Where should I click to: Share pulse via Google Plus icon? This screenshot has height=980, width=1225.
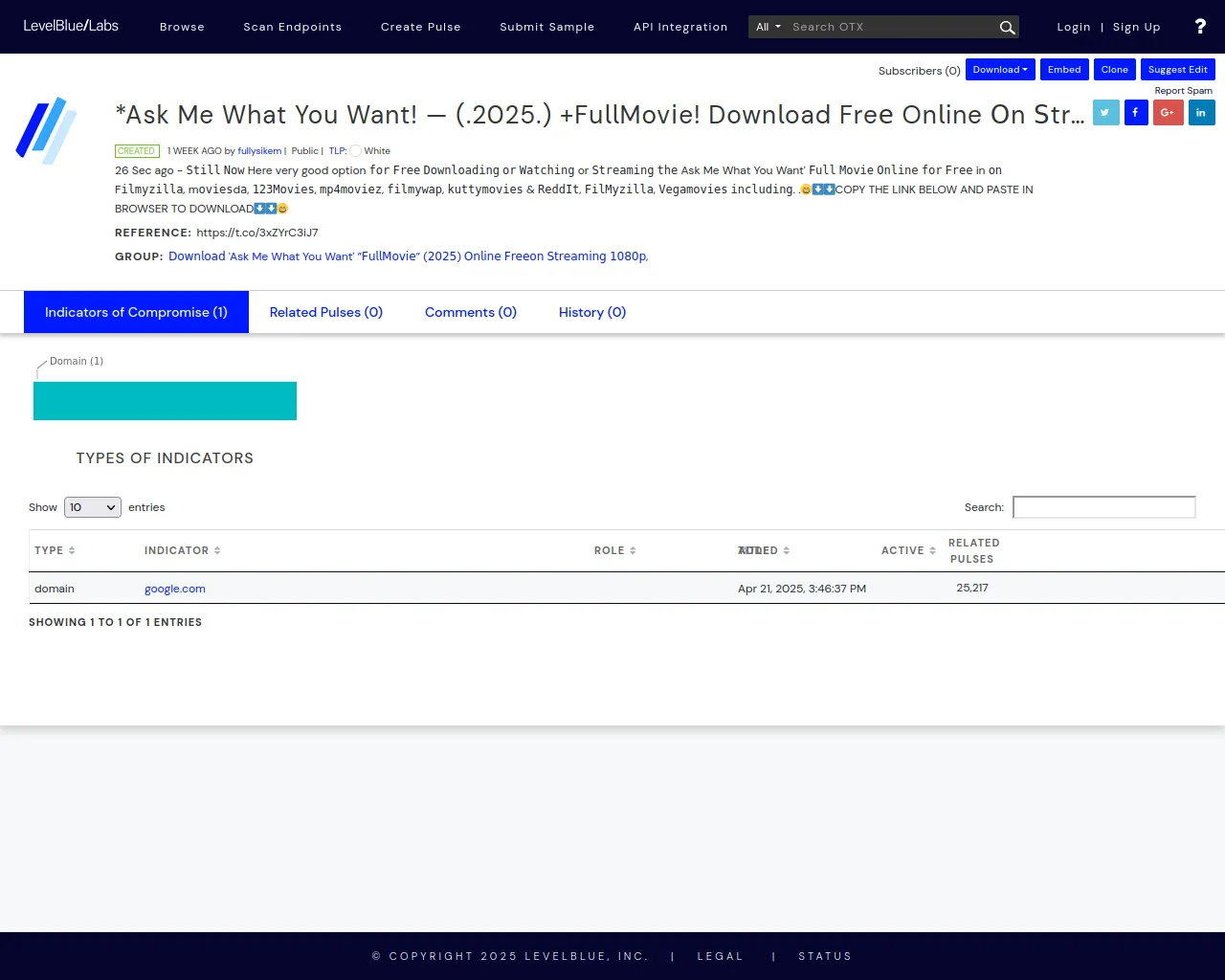coord(1168,113)
